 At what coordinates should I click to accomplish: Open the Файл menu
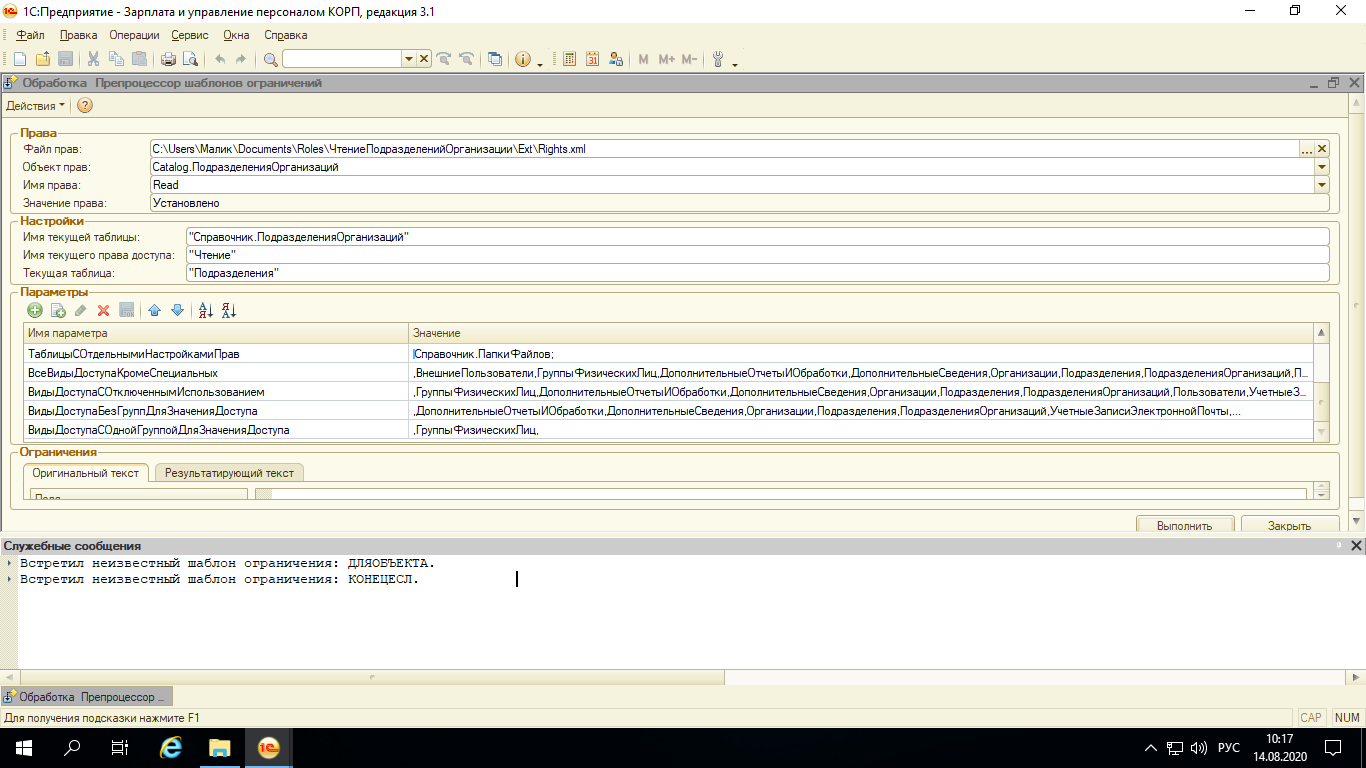point(31,35)
